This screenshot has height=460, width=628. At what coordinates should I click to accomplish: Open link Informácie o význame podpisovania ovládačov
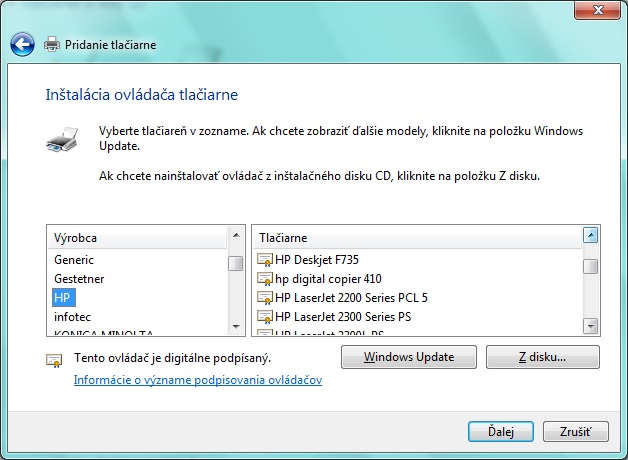tap(198, 380)
